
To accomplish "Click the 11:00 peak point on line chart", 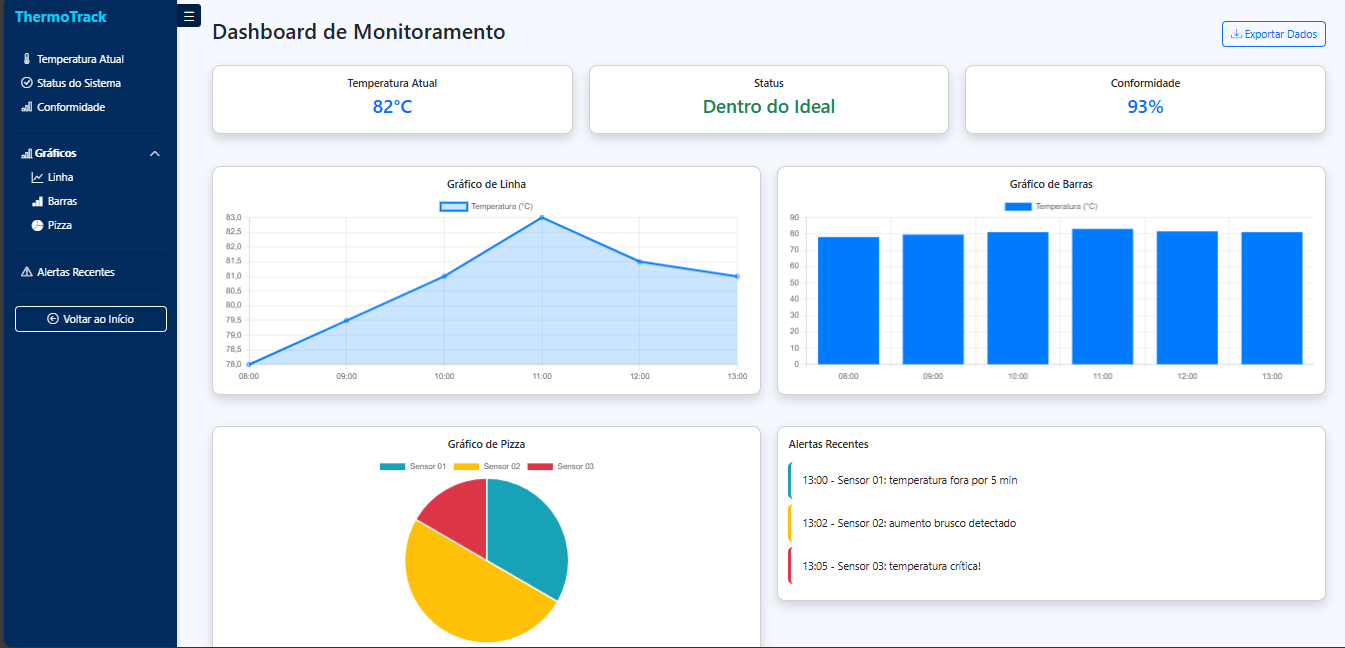I will click(542, 217).
